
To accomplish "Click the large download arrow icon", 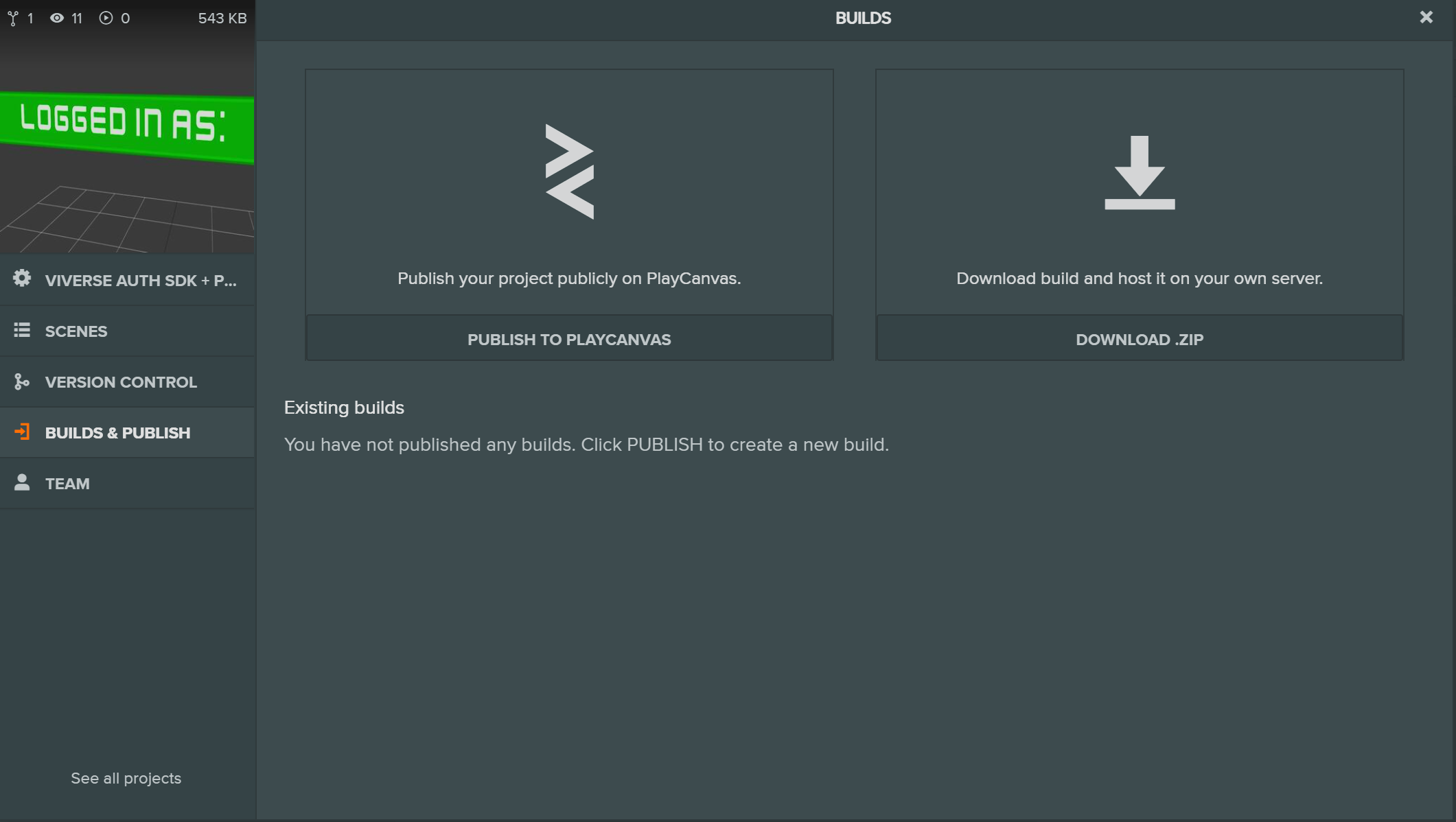I will 1140,173.
